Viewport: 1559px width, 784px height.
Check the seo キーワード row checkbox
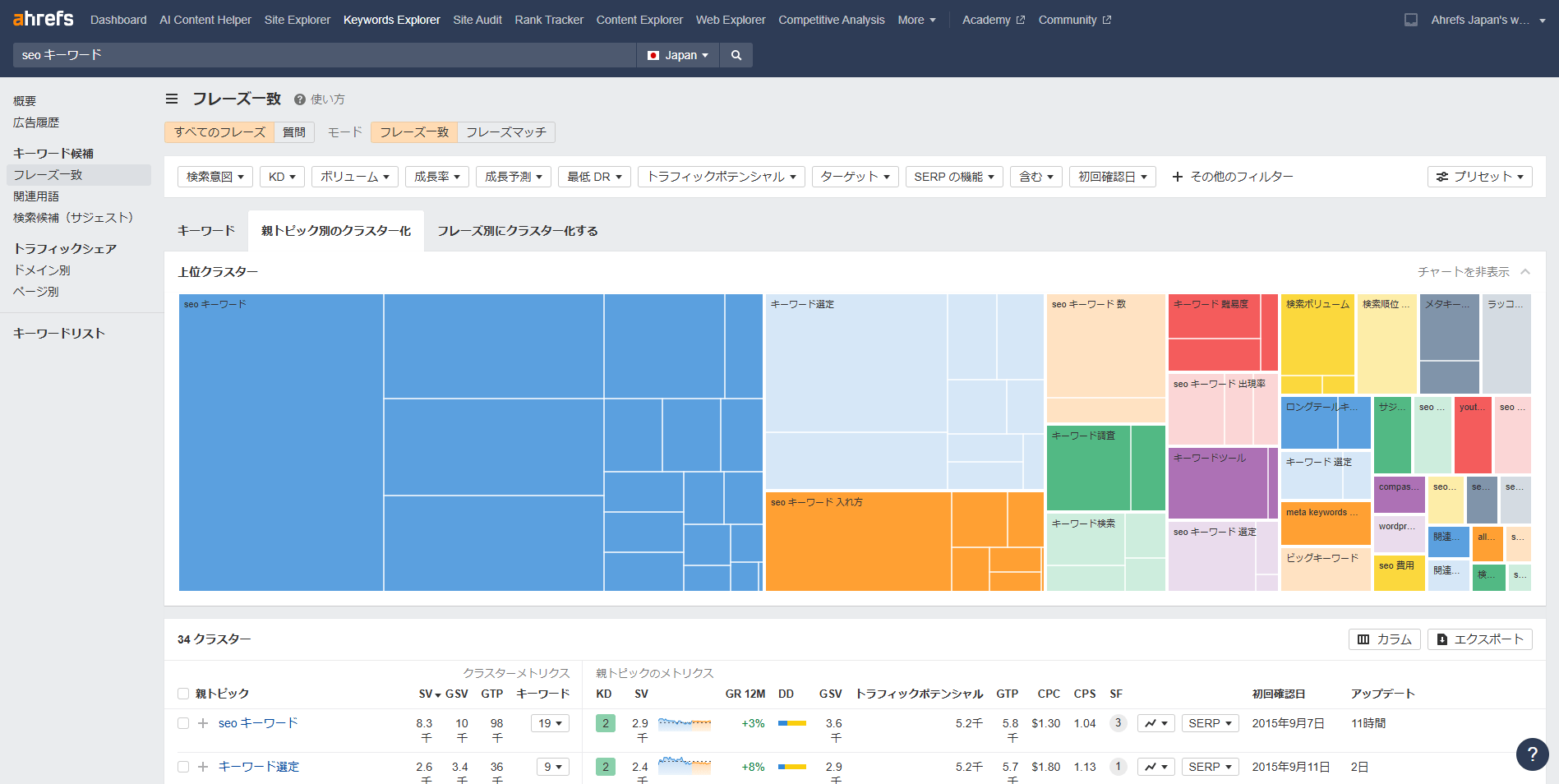pos(183,723)
